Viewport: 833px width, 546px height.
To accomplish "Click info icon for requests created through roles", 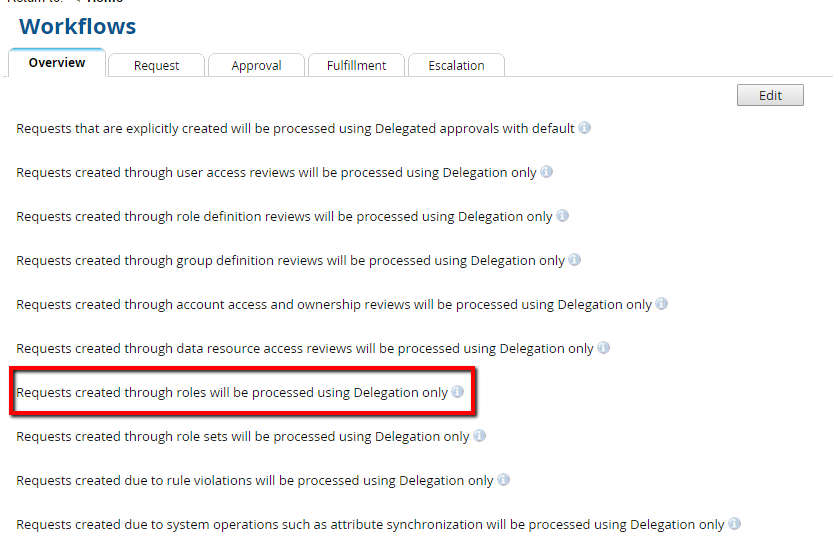I will (x=458, y=392).
